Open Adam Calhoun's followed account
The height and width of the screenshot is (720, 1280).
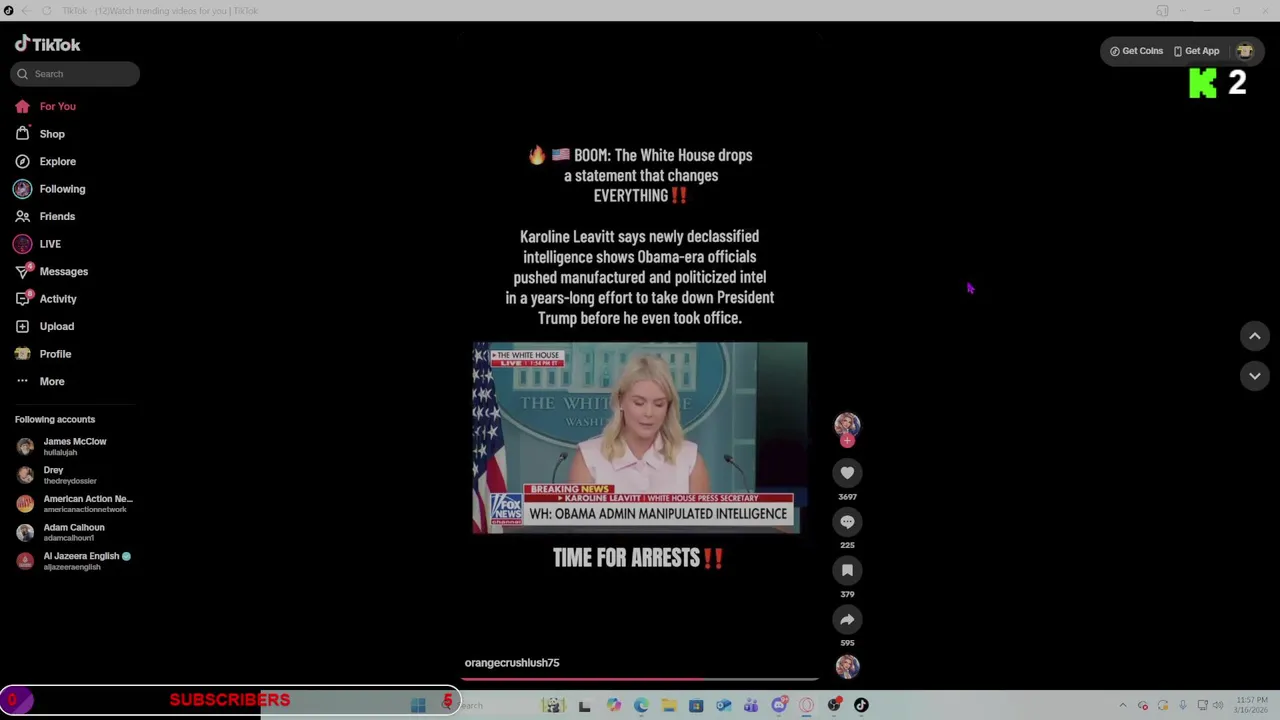(x=73, y=532)
